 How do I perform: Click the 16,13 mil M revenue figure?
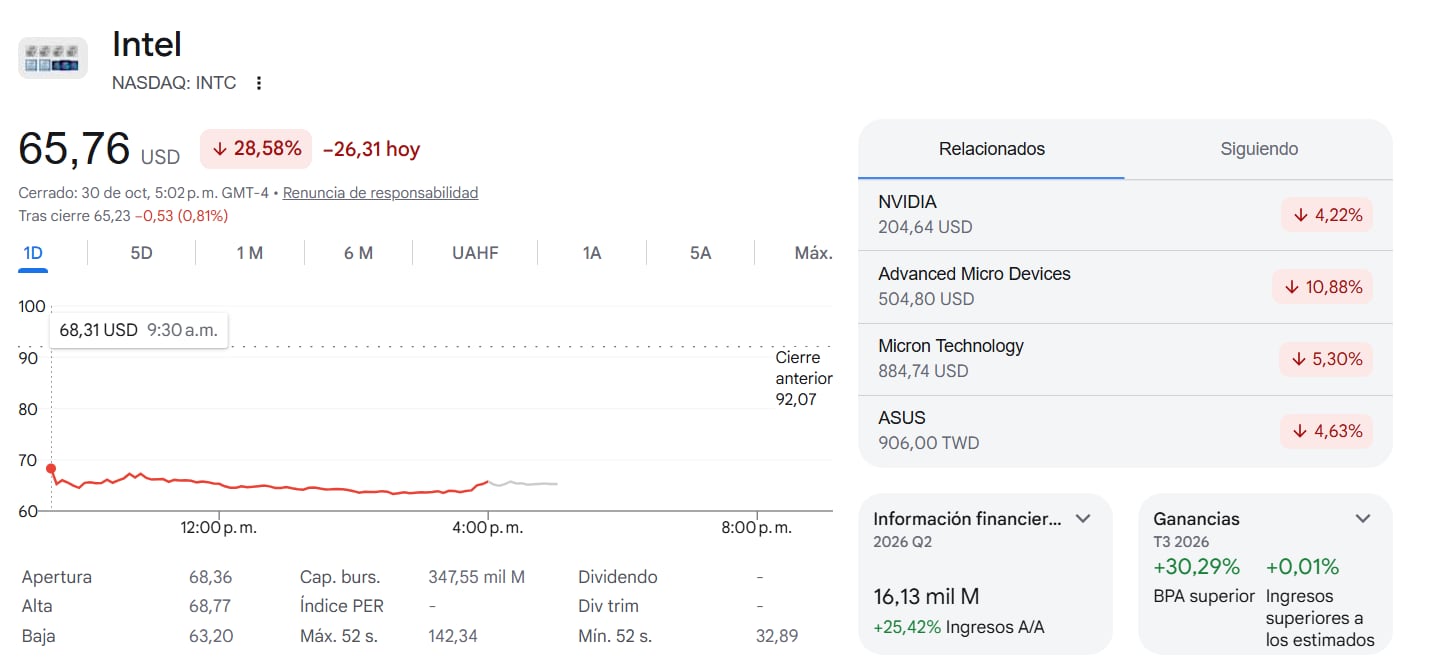(x=926, y=597)
